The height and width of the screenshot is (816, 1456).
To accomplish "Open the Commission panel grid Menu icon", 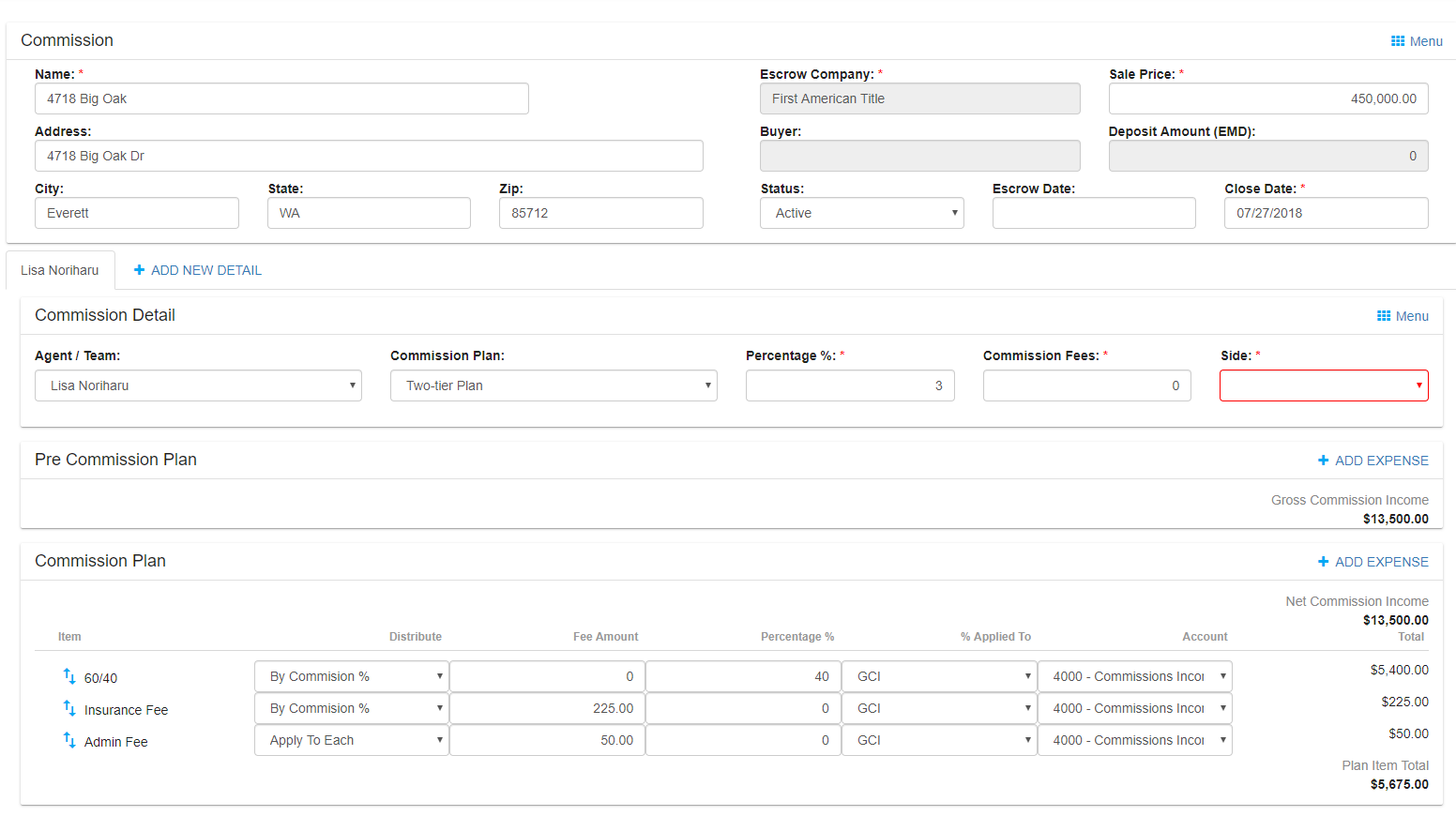I will 1398,41.
